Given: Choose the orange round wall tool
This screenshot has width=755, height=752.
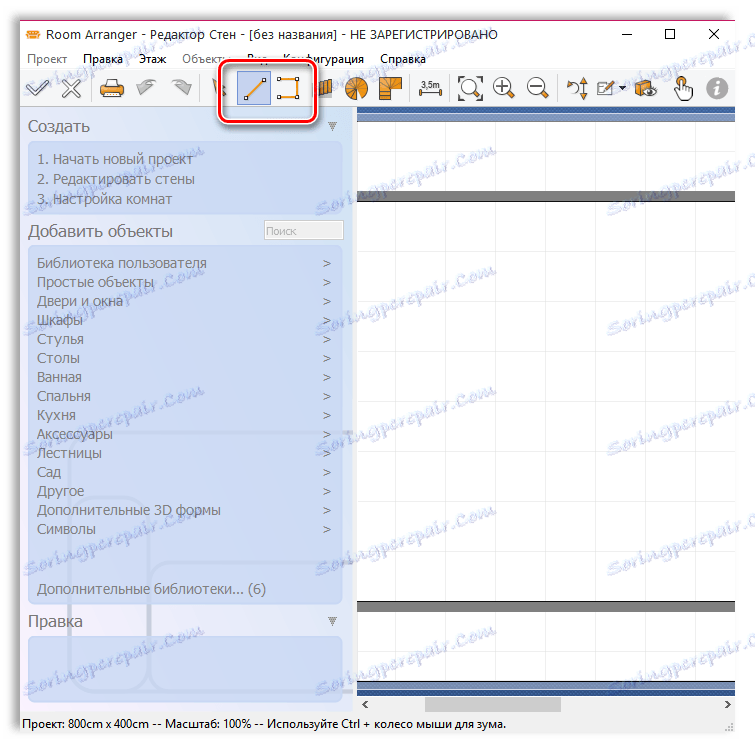Looking at the screenshot, I should tap(356, 88).
